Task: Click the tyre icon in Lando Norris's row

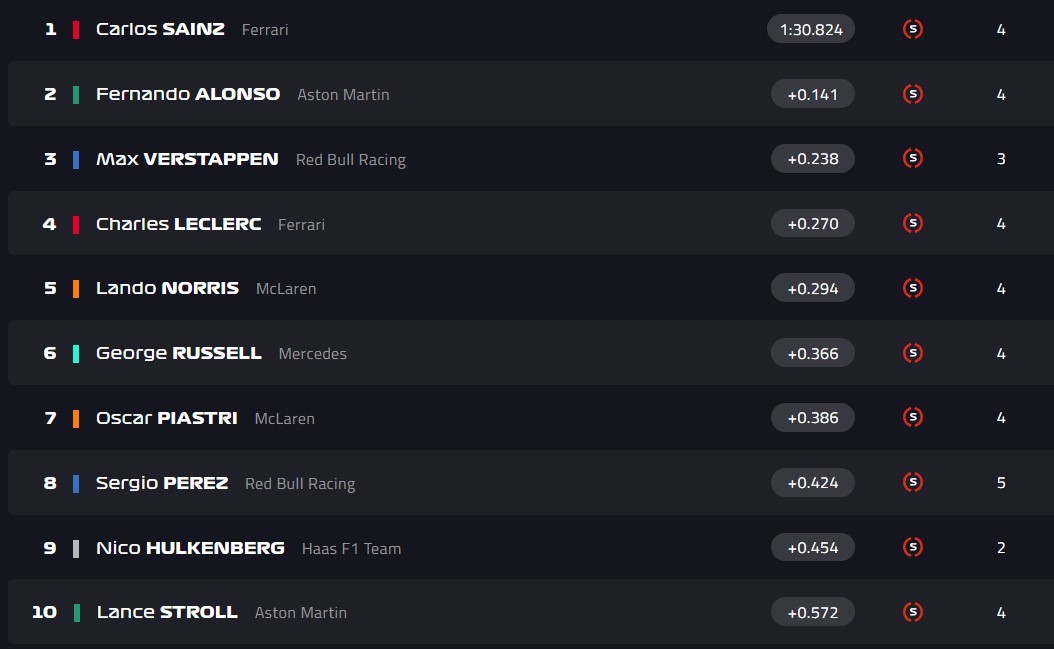Action: pos(912,288)
